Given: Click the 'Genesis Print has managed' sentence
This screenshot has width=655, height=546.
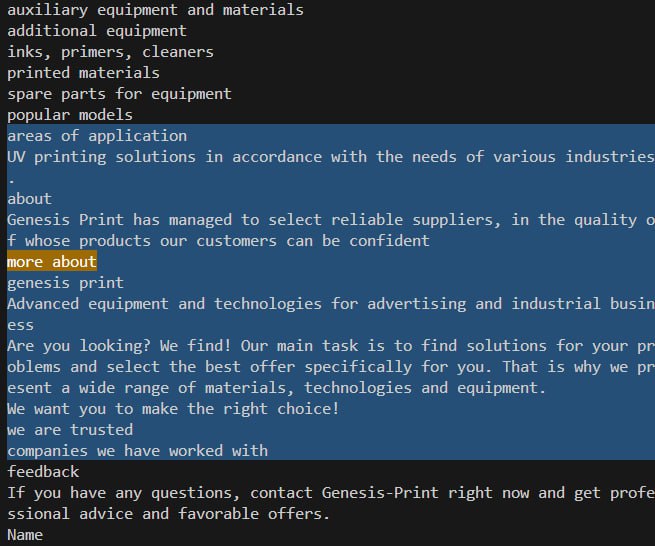Looking at the screenshot, I should click(x=331, y=230).
